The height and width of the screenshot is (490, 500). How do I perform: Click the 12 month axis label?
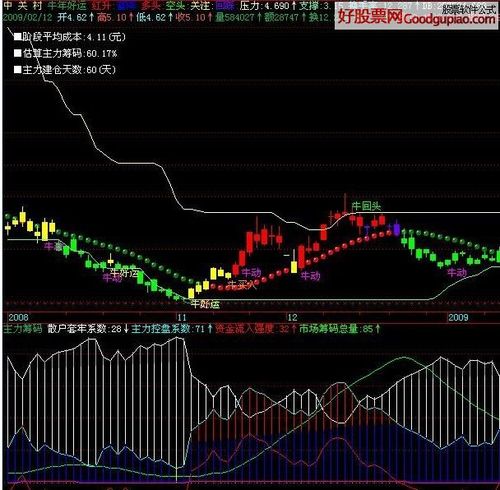292,317
